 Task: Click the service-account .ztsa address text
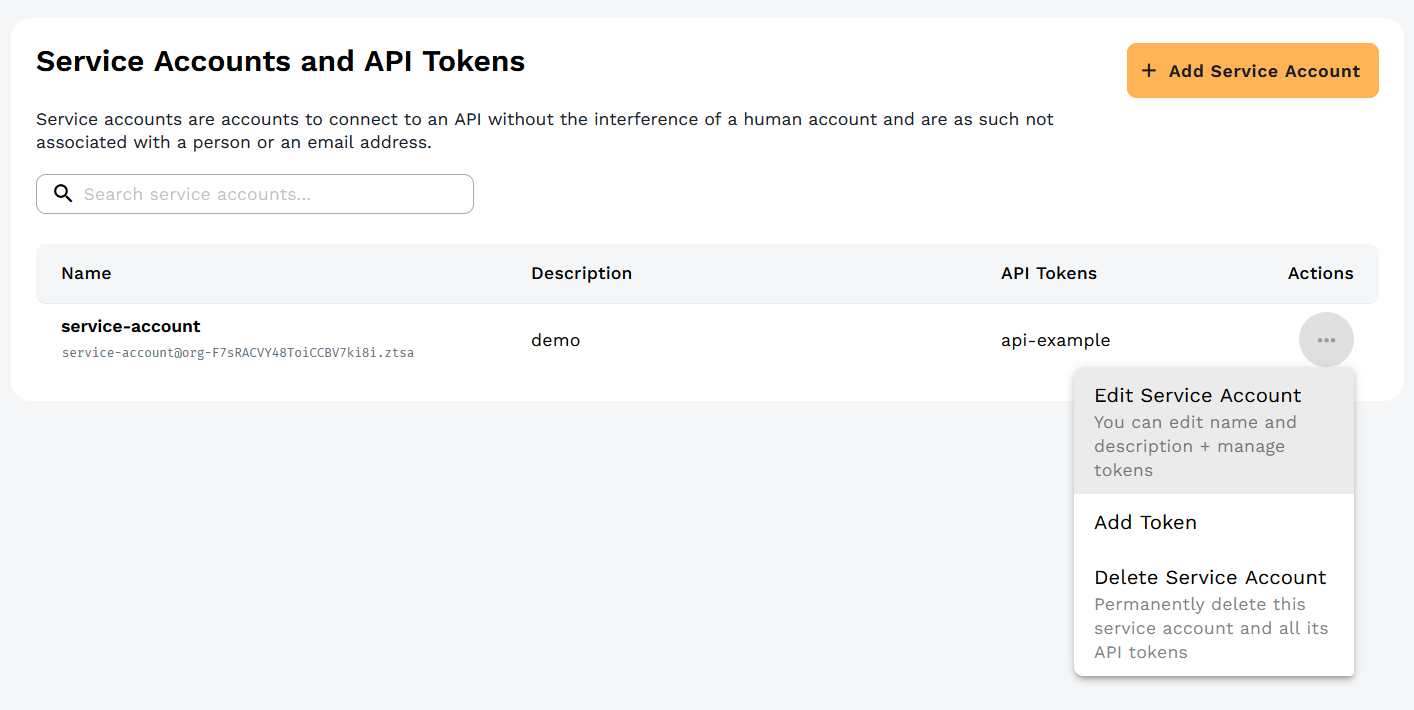click(237, 353)
